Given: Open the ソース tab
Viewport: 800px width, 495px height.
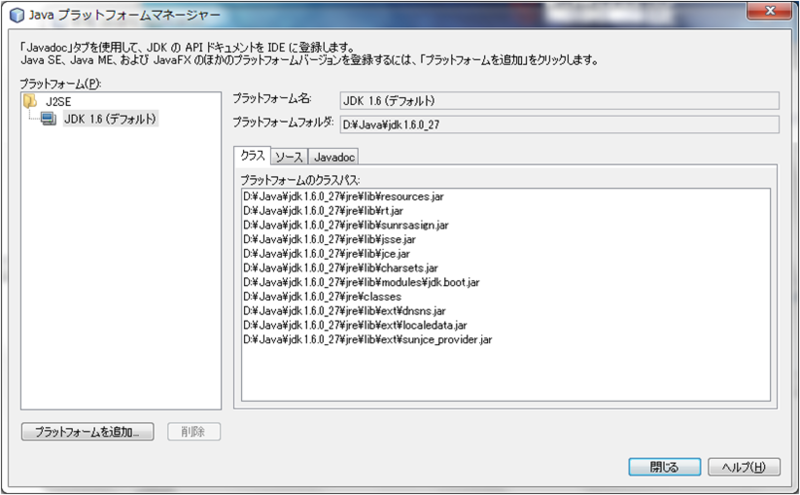Looking at the screenshot, I should pyautogui.click(x=289, y=157).
